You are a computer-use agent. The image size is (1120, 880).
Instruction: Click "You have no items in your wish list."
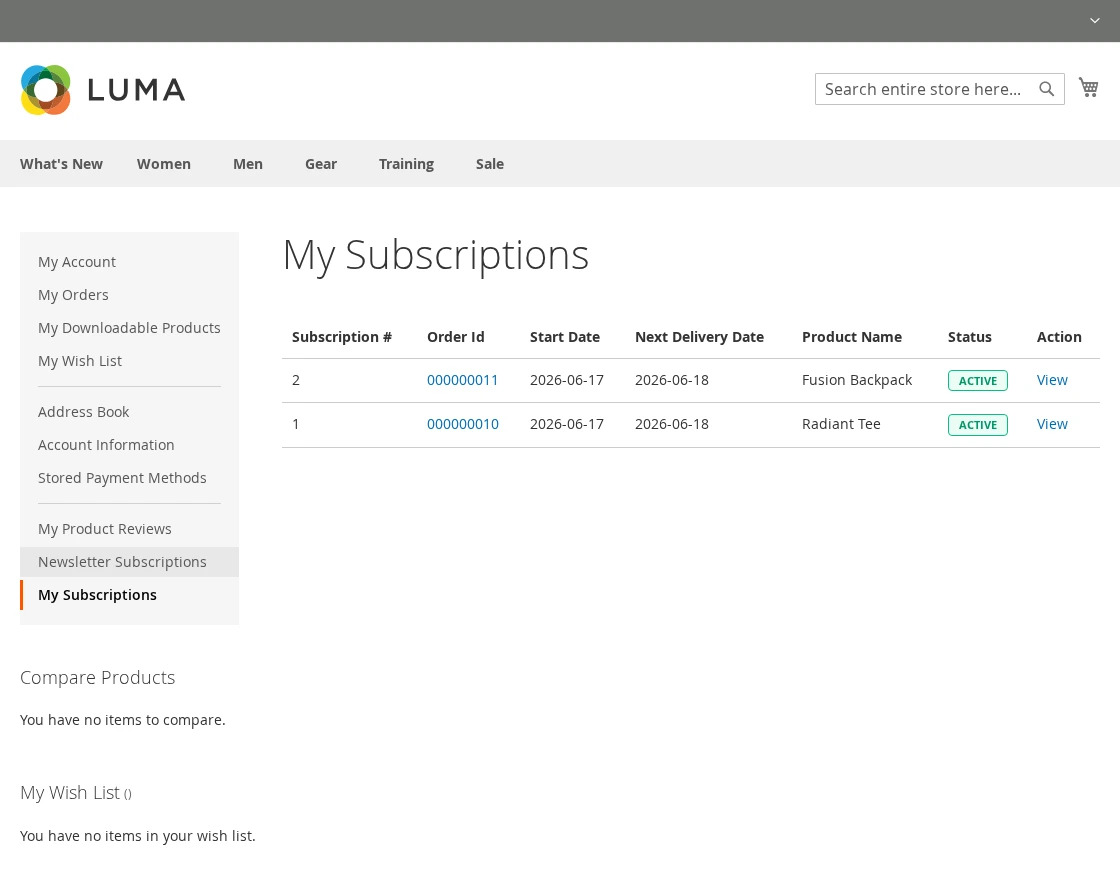[137, 836]
